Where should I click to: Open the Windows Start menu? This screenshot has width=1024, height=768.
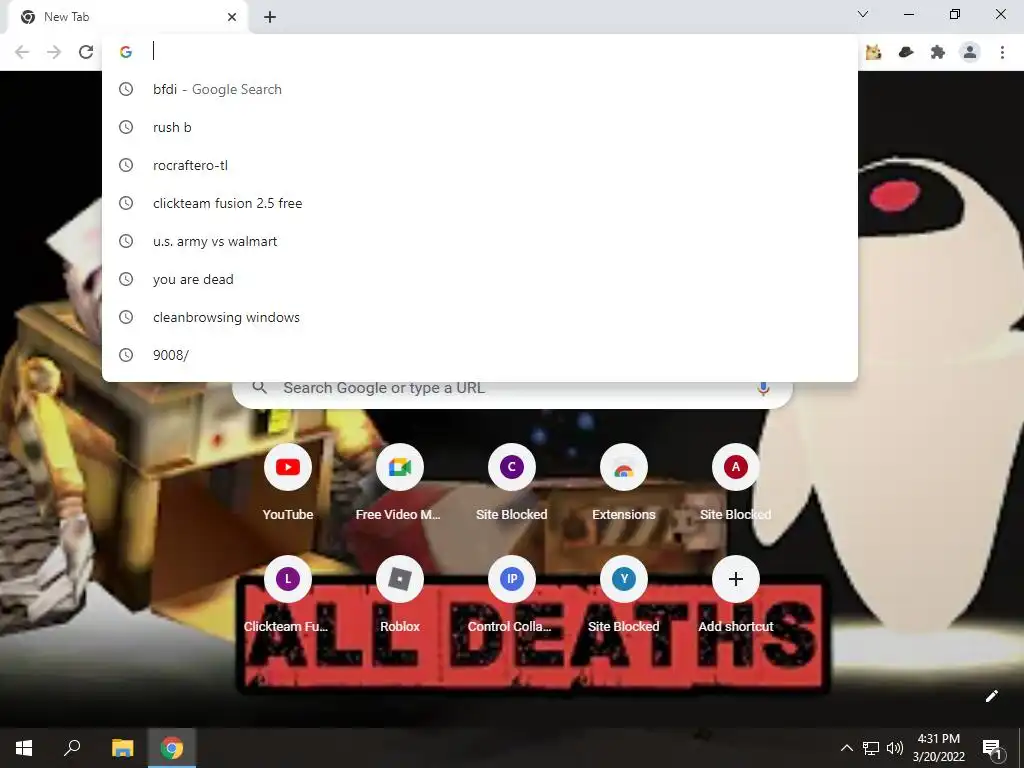pyautogui.click(x=24, y=748)
